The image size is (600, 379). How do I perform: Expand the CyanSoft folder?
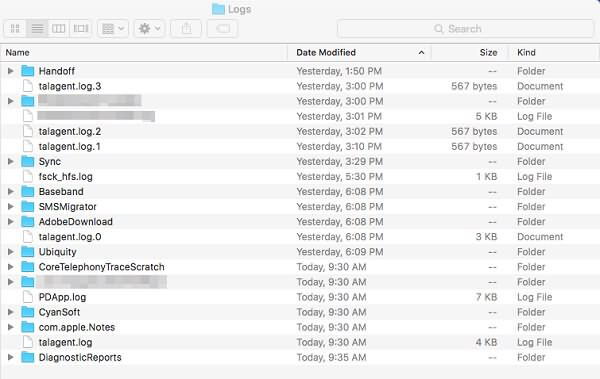[x=11, y=312]
